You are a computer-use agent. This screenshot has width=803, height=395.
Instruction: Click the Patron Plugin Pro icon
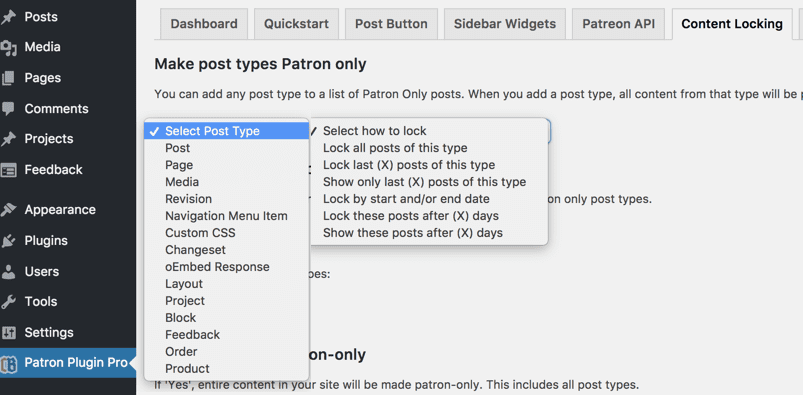coord(8,363)
